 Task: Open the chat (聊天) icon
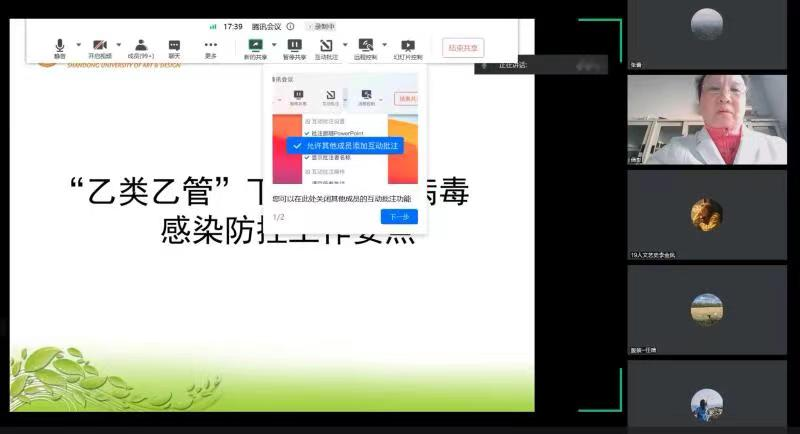pos(174,46)
